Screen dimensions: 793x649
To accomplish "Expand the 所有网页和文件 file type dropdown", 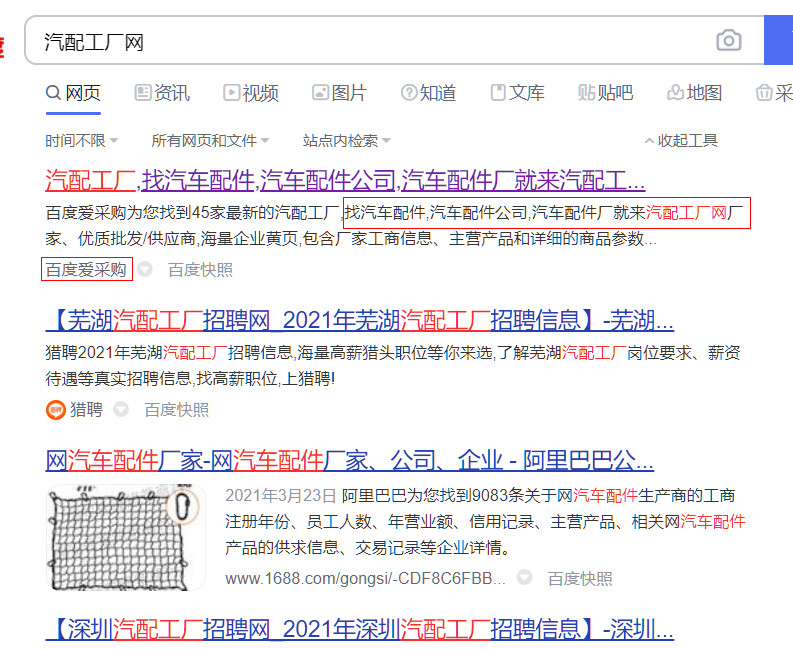I will [210, 141].
